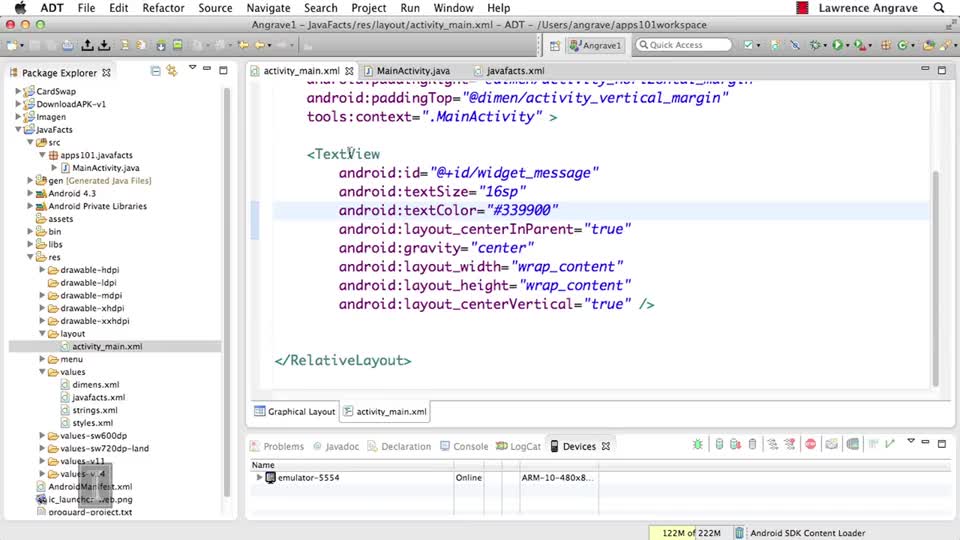Image resolution: width=960 pixels, height=540 pixels.
Task: Click the Screen Capture camera icon
Action: click(831, 444)
